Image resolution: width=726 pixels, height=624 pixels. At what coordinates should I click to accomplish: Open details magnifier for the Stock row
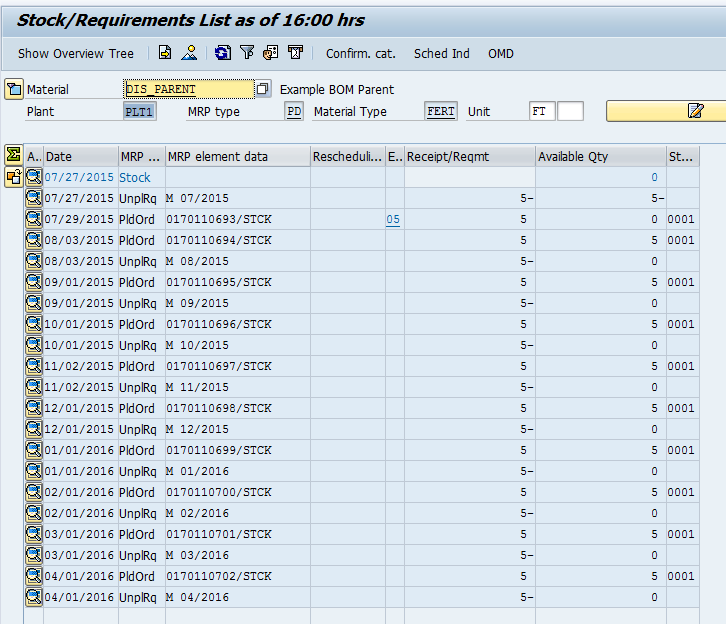click(x=34, y=177)
